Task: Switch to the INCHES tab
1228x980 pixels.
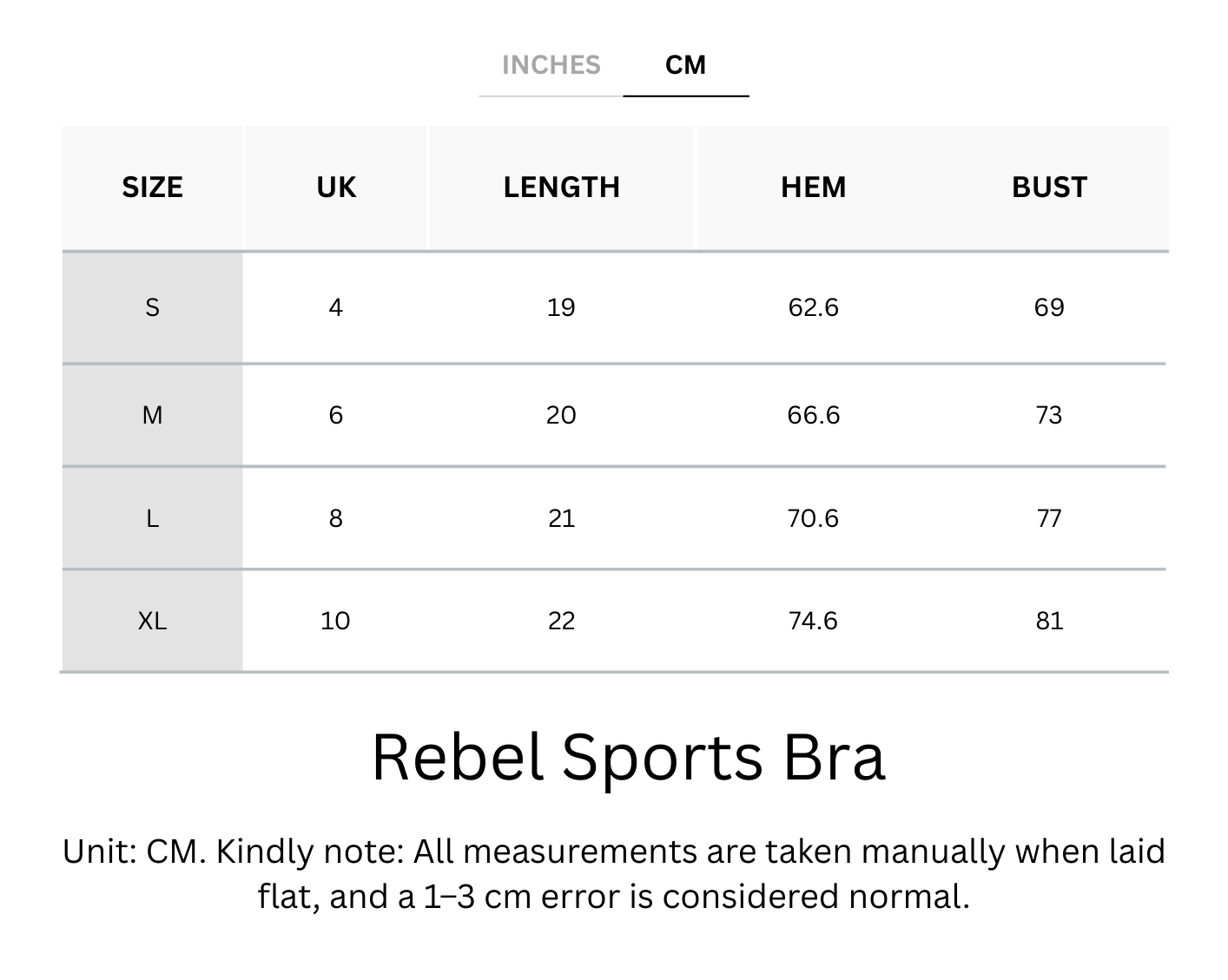Action: click(551, 65)
